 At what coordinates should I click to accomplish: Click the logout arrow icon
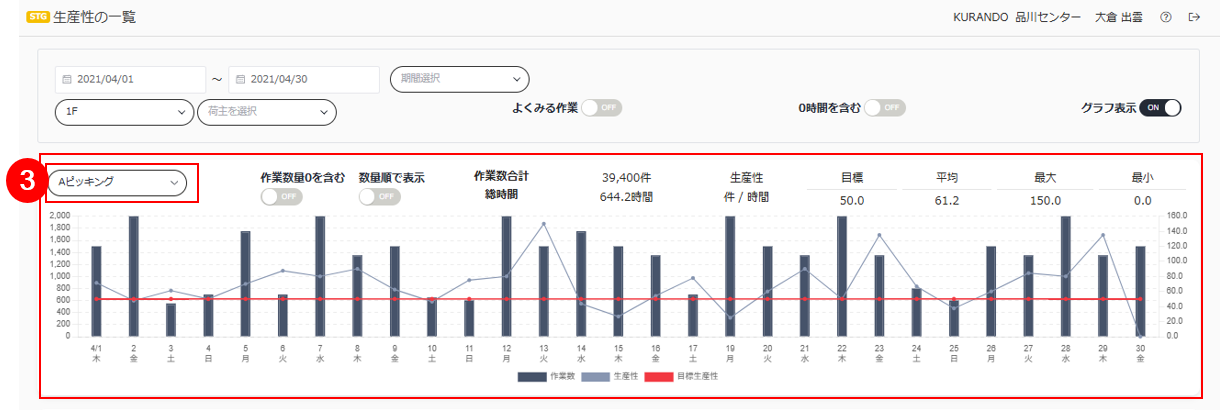tap(1193, 17)
